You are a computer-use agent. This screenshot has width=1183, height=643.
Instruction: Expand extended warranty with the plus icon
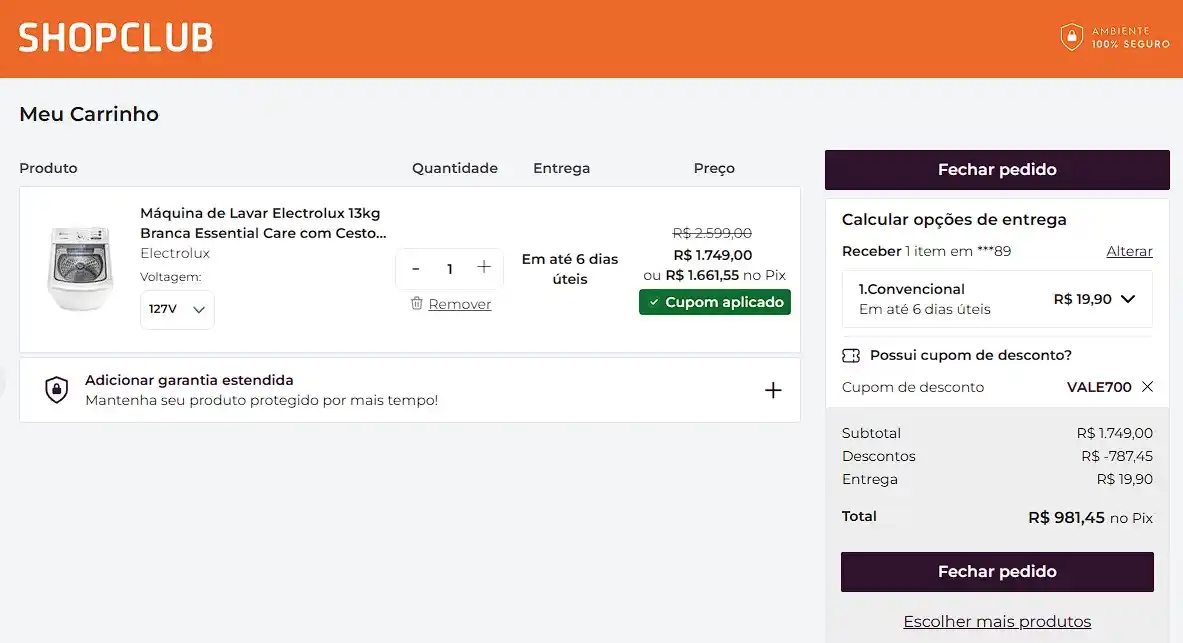click(x=773, y=390)
